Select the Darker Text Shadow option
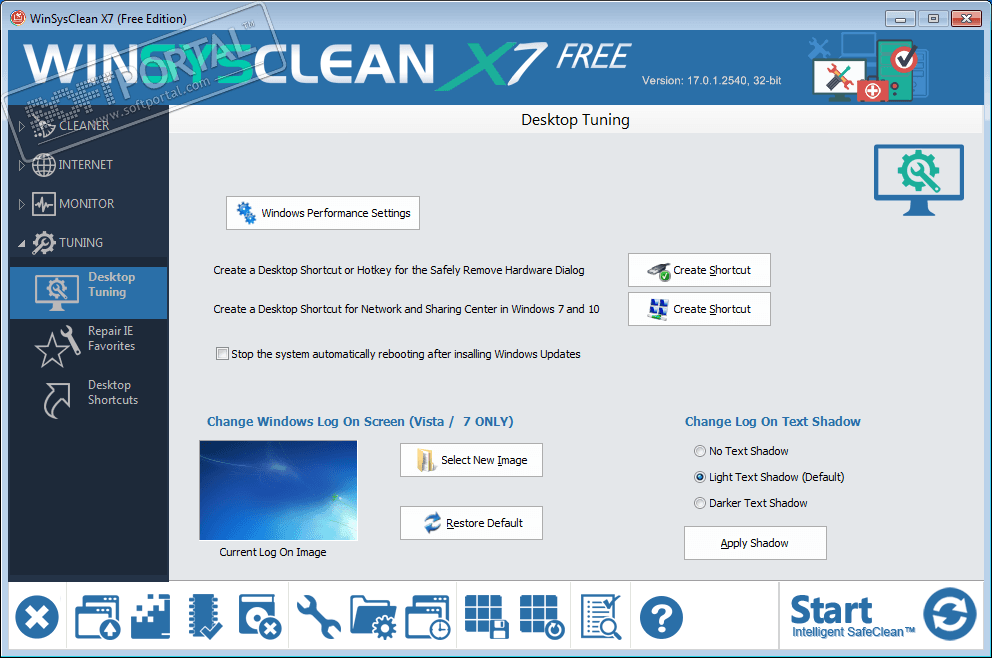Viewport: 992px width, 658px height. tap(700, 503)
